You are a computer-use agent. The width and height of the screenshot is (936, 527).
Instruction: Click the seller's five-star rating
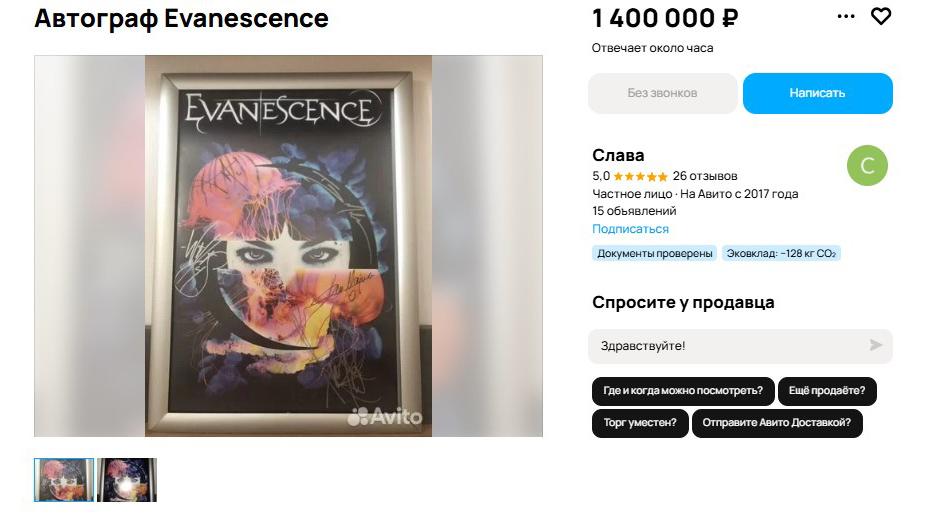[640, 176]
